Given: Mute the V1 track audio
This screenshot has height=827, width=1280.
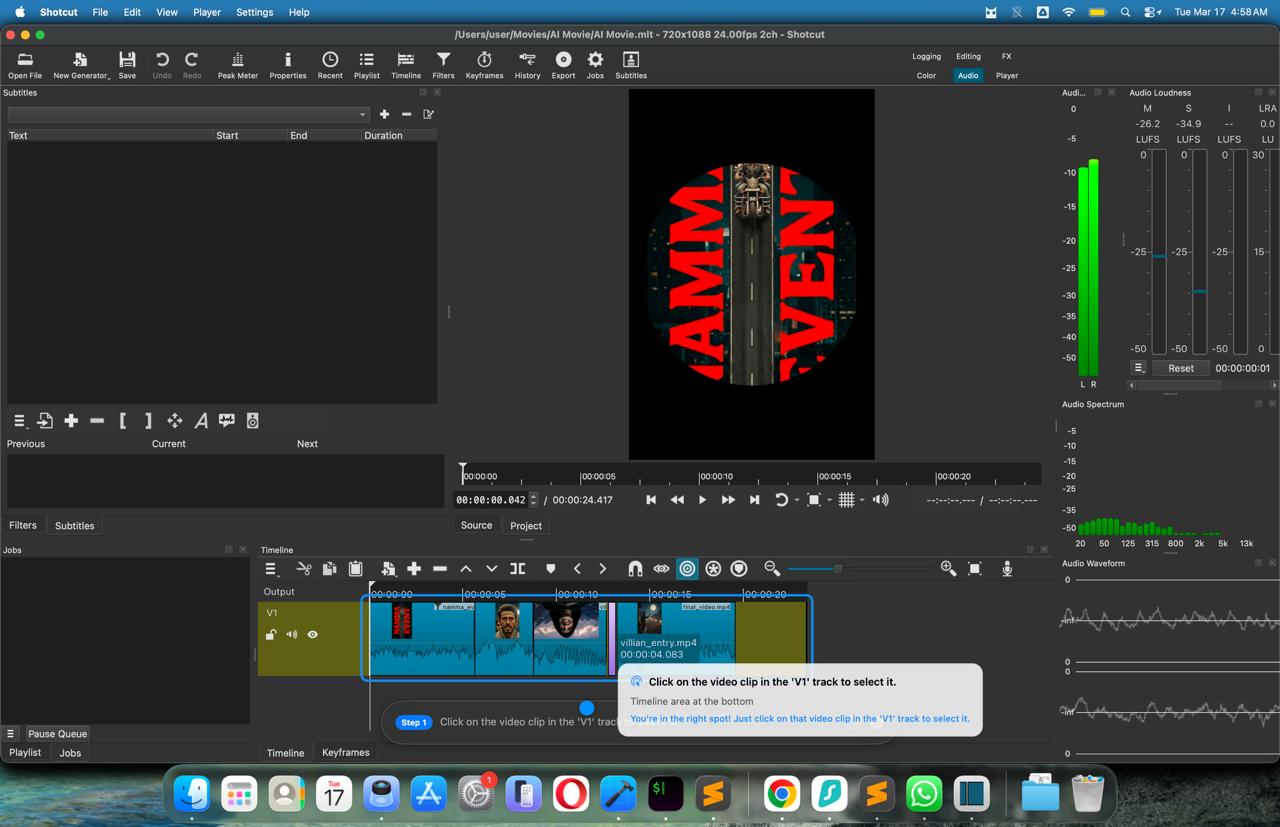Looking at the screenshot, I should coord(292,634).
